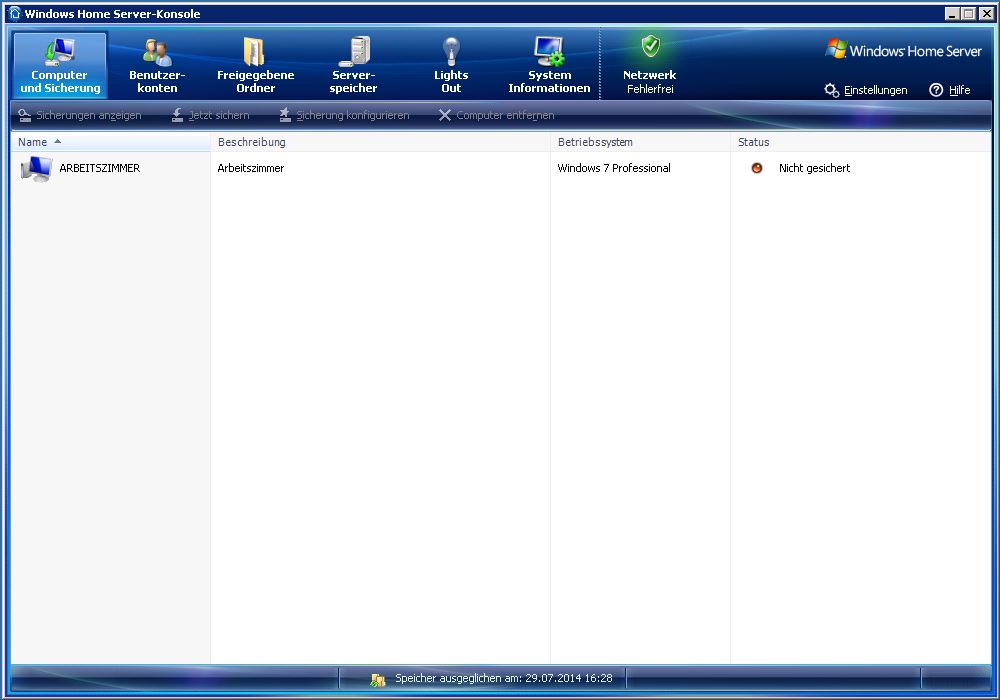
Task: Maximize the Windows Home Server-Konsole window
Action: tap(968, 13)
